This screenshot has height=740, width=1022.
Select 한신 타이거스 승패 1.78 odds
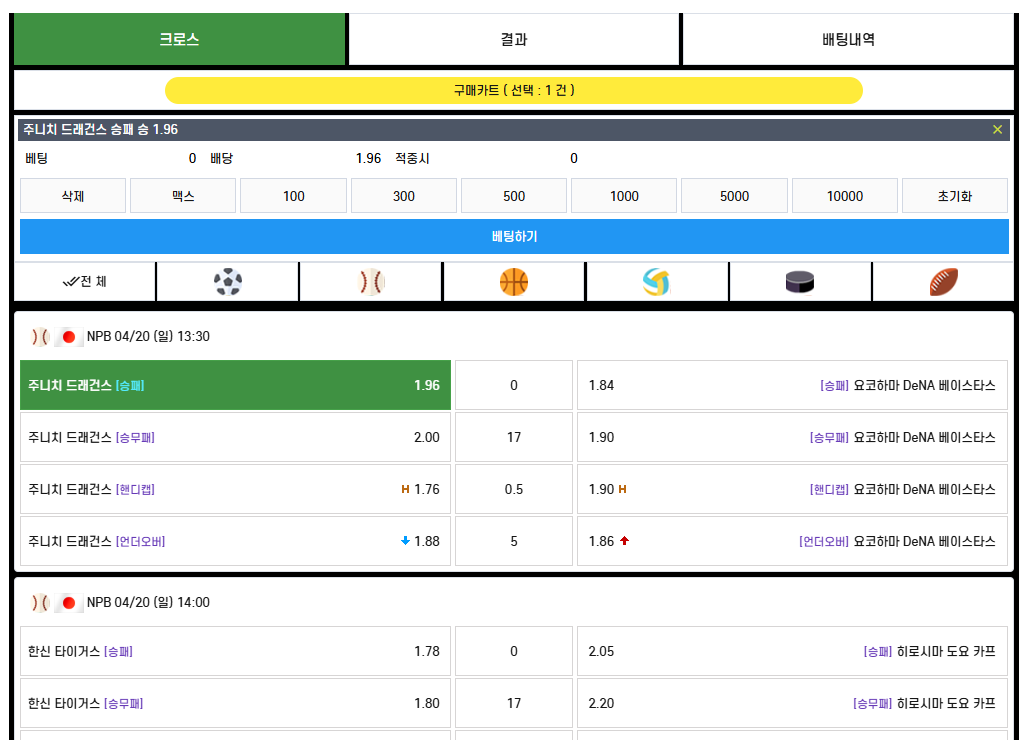235,651
